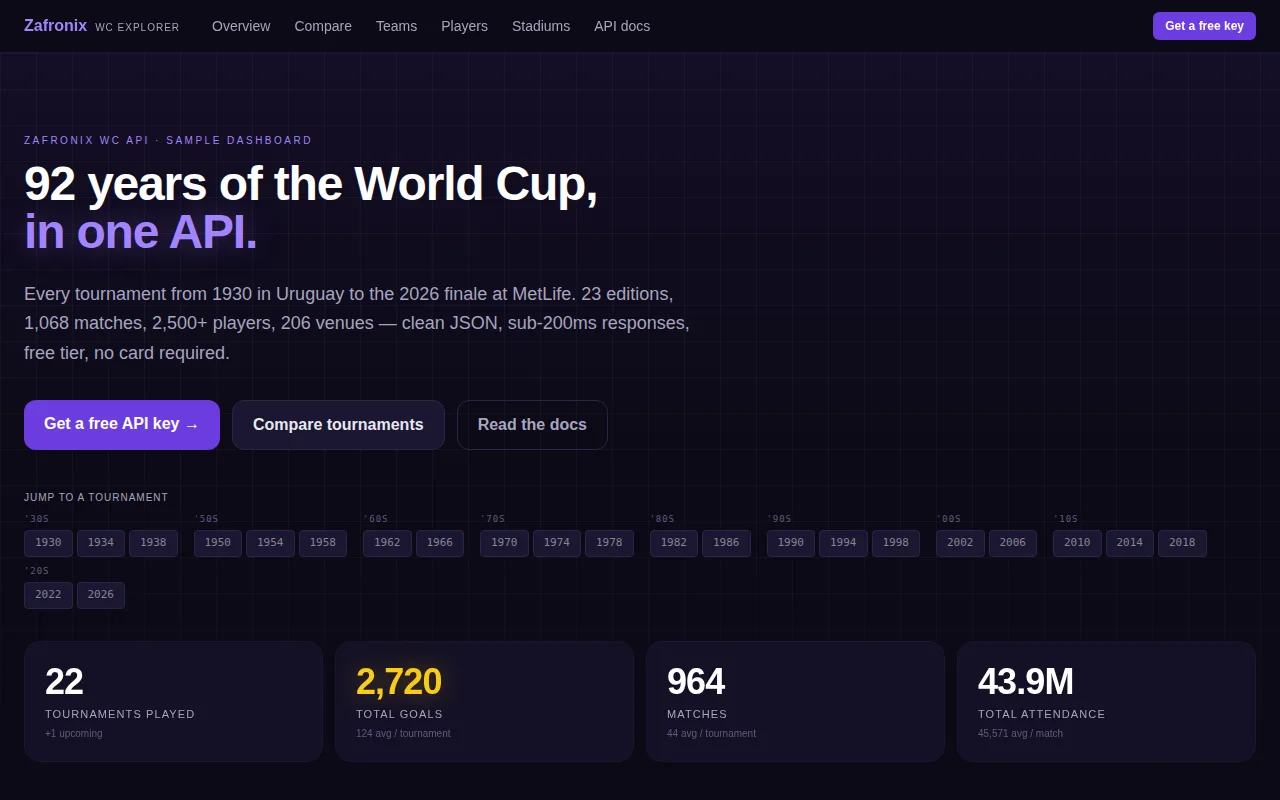This screenshot has width=1280, height=800.
Task: Click the '92 years of the World Cup' heading
Action: pyautogui.click(x=311, y=184)
